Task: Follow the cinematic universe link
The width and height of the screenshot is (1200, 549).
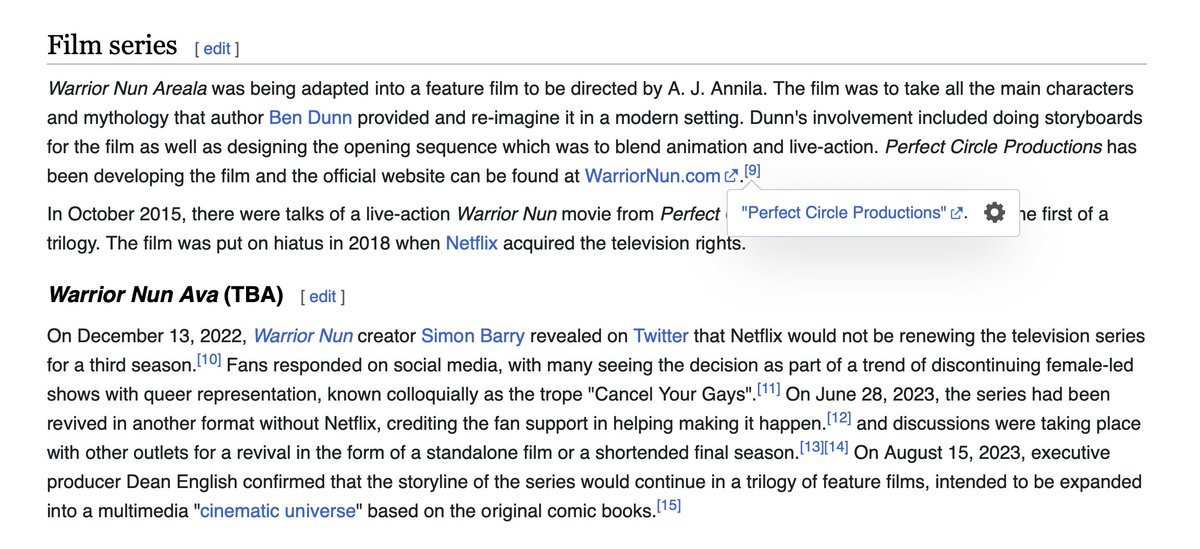Action: (278, 510)
